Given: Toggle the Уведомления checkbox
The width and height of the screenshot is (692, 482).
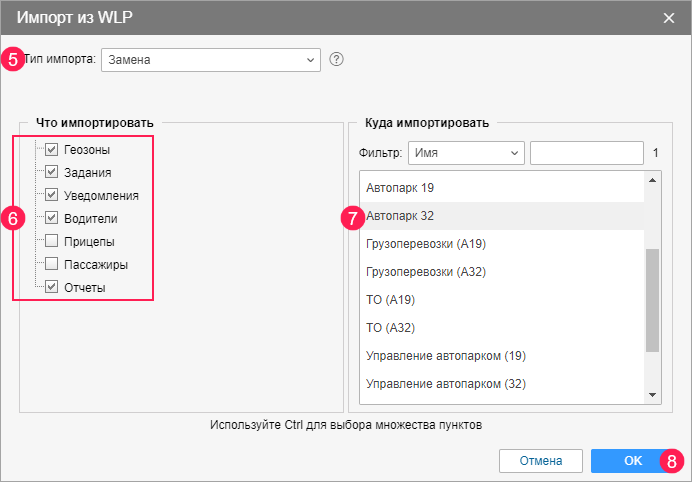Looking at the screenshot, I should point(52,195).
